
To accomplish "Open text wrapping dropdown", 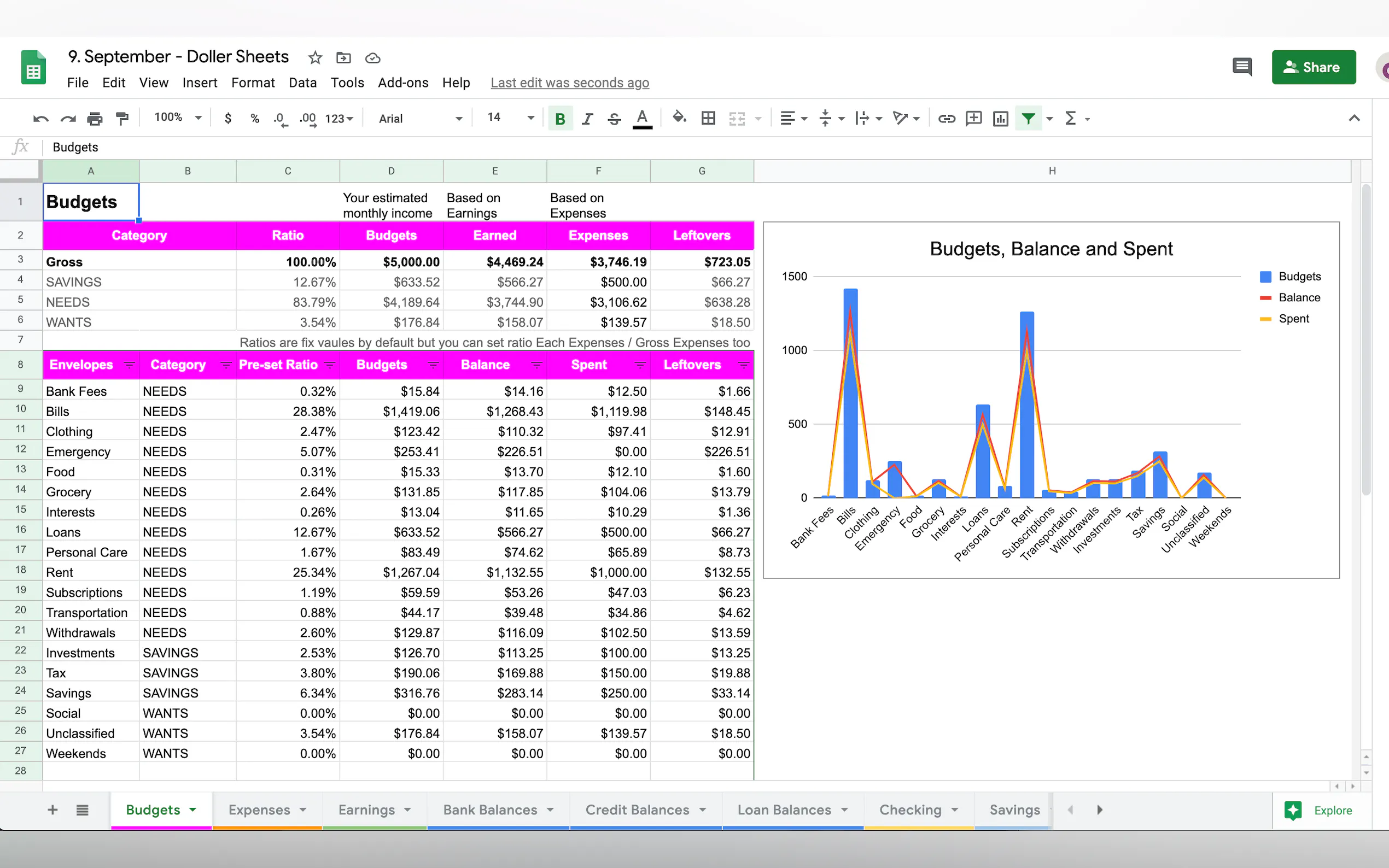I will pyautogui.click(x=868, y=118).
